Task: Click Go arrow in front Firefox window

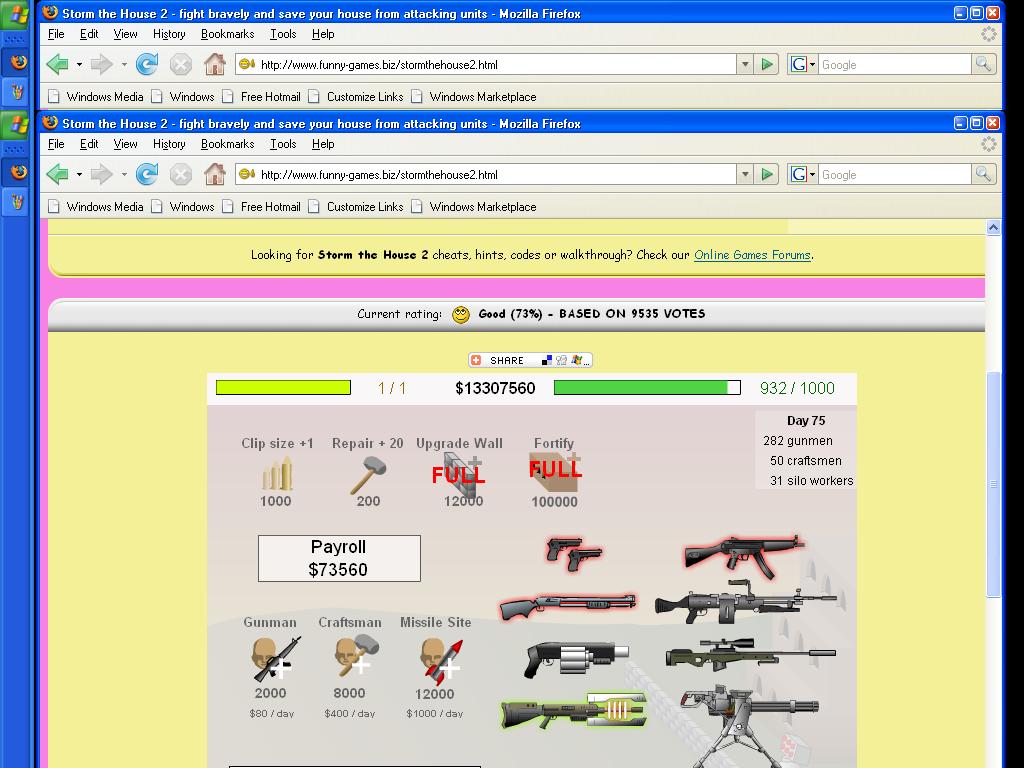Action: coord(767,174)
